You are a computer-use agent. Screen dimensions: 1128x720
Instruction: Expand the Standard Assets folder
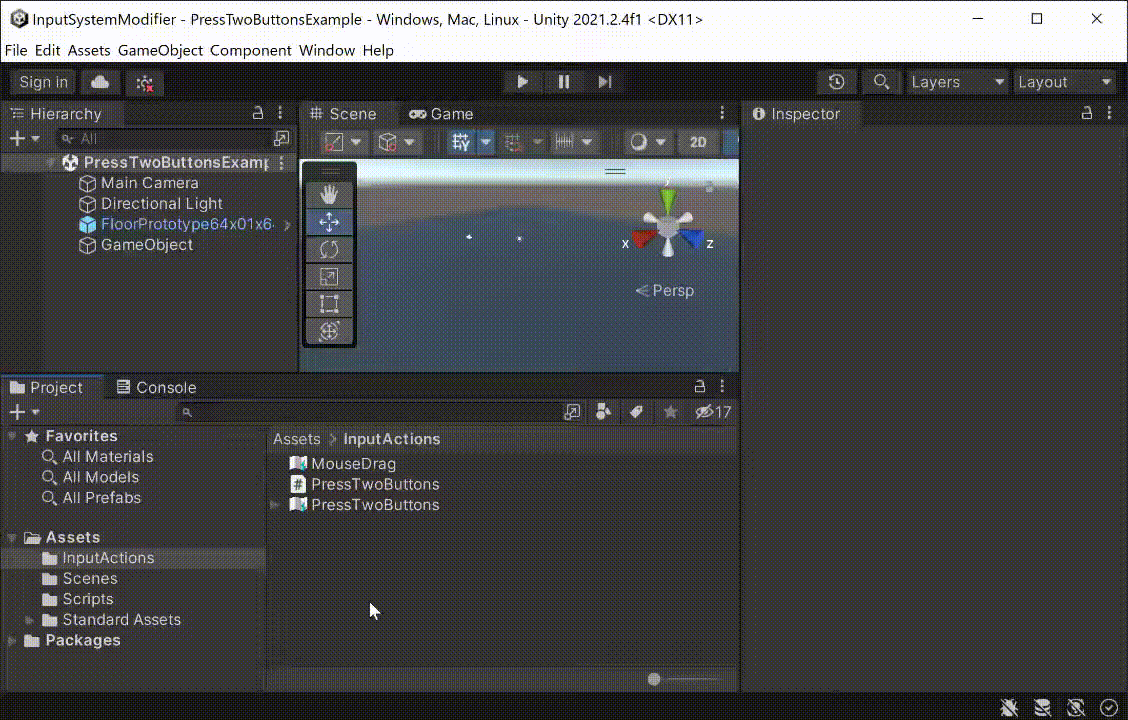(x=29, y=620)
